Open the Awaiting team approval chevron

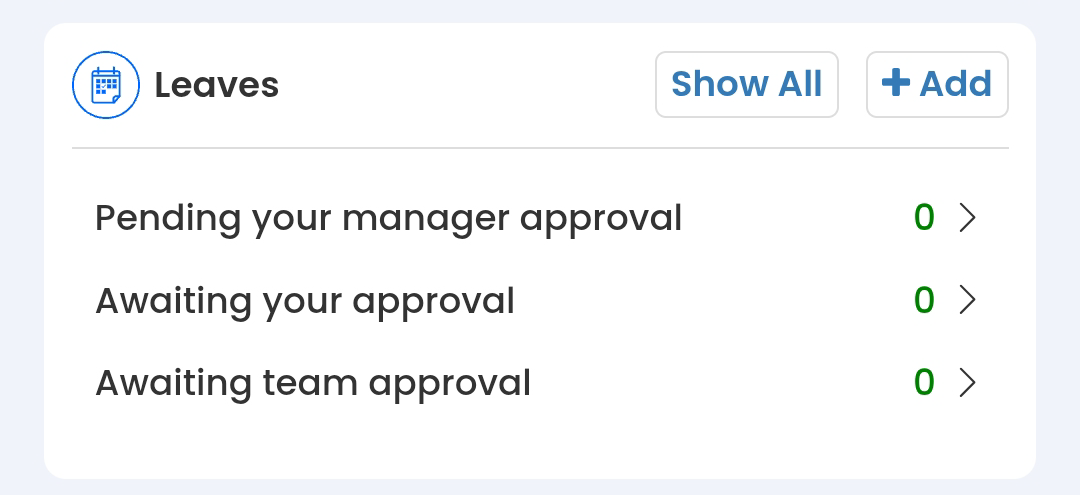point(966,382)
